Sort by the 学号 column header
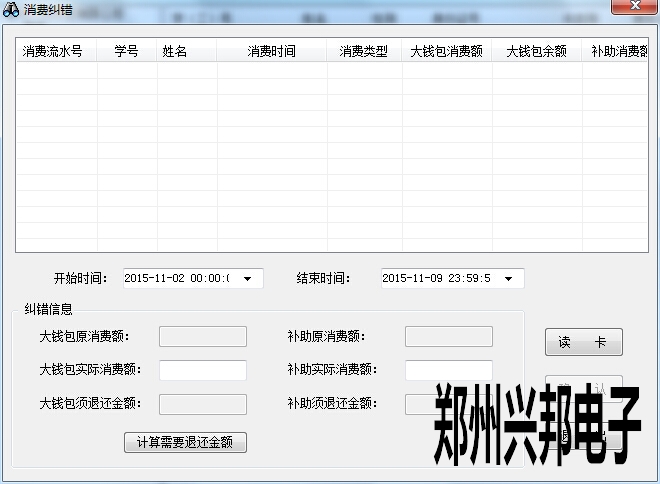The width and height of the screenshot is (660, 484). (127, 51)
